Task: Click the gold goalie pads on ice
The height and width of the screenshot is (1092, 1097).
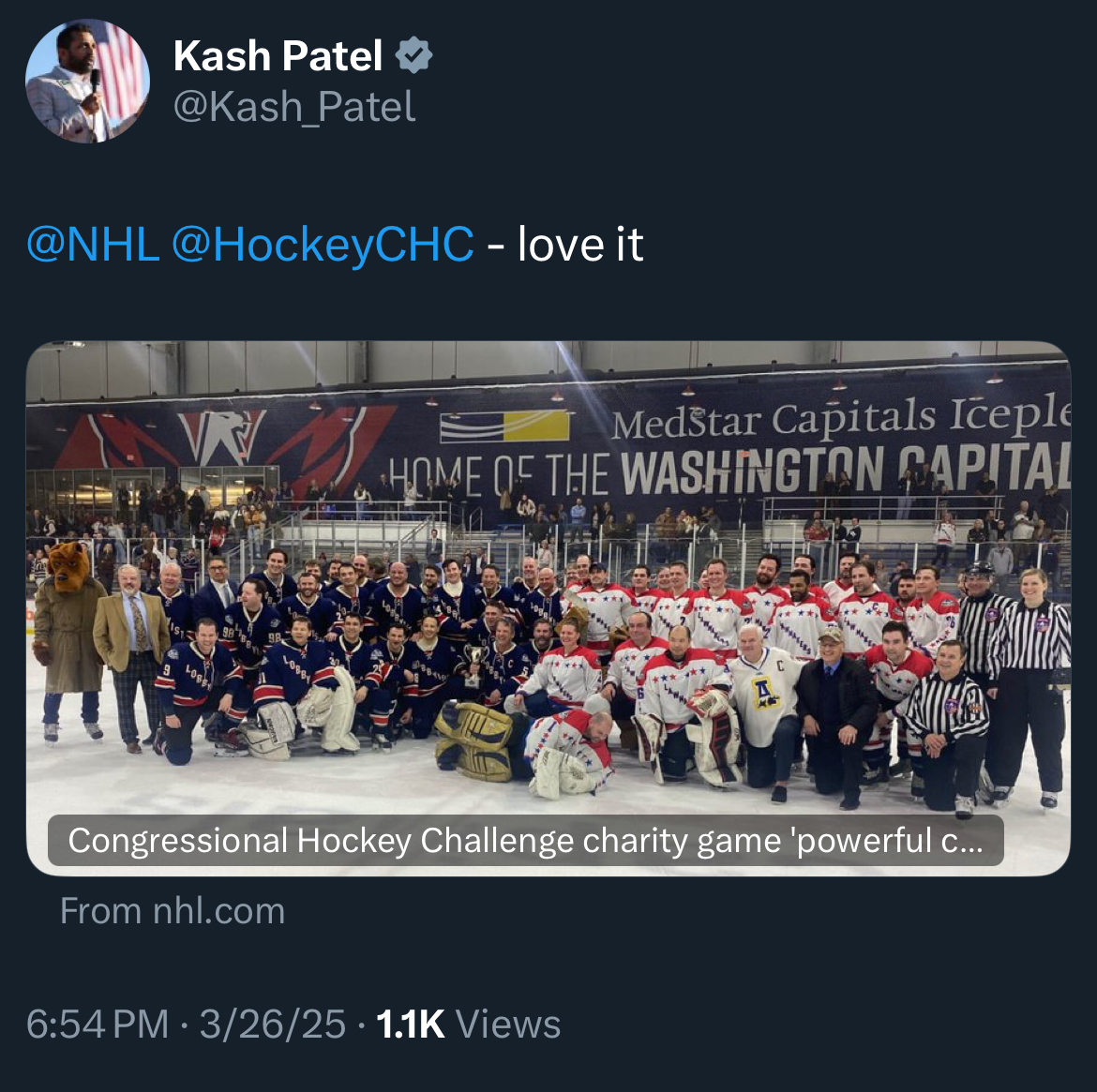Action: tap(475, 741)
